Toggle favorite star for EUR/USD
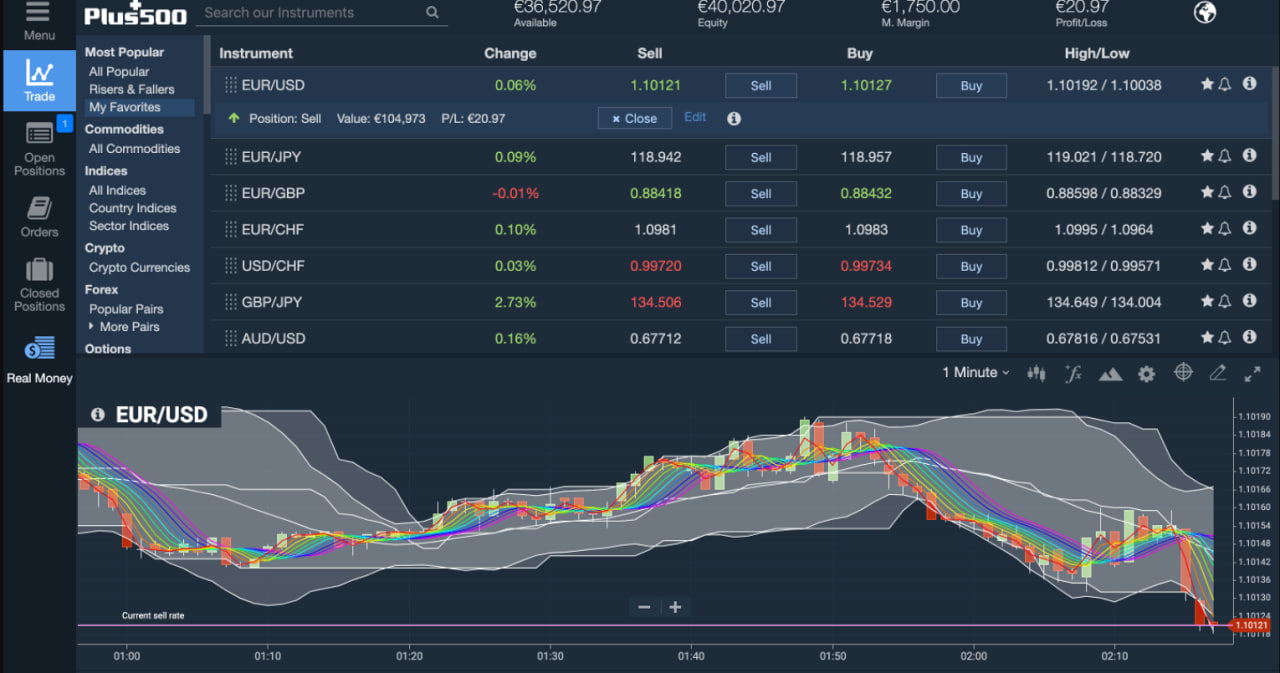 tap(1207, 85)
